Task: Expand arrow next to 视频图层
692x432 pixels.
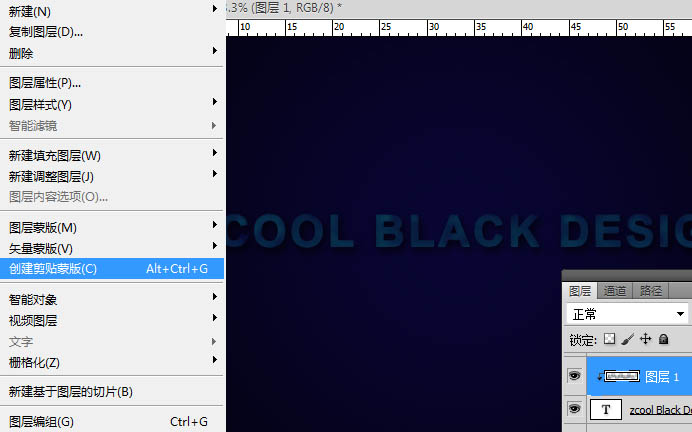Action: [214, 318]
